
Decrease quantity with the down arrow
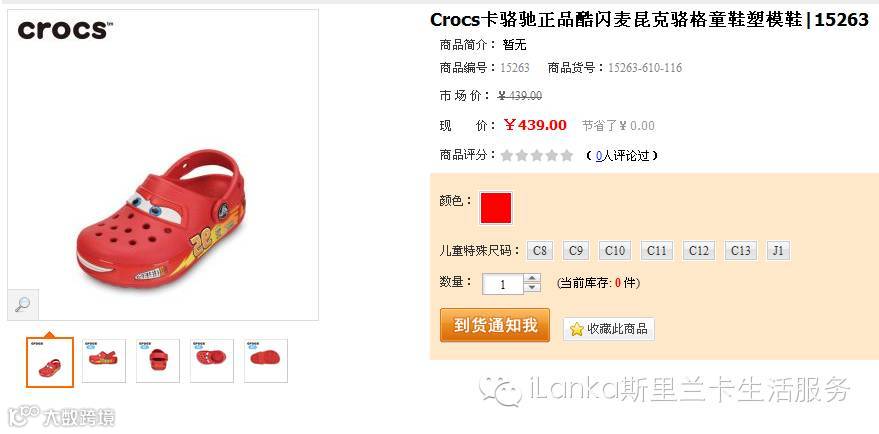tap(532, 288)
